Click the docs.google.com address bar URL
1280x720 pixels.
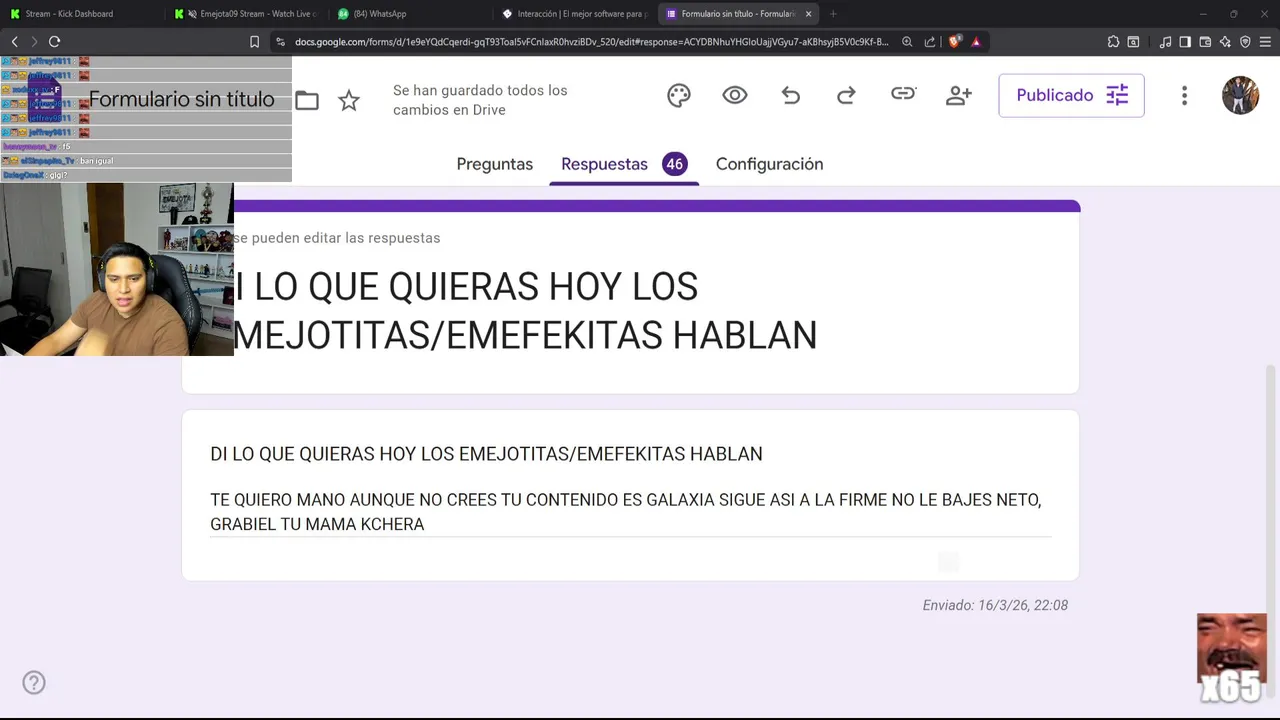coord(591,42)
